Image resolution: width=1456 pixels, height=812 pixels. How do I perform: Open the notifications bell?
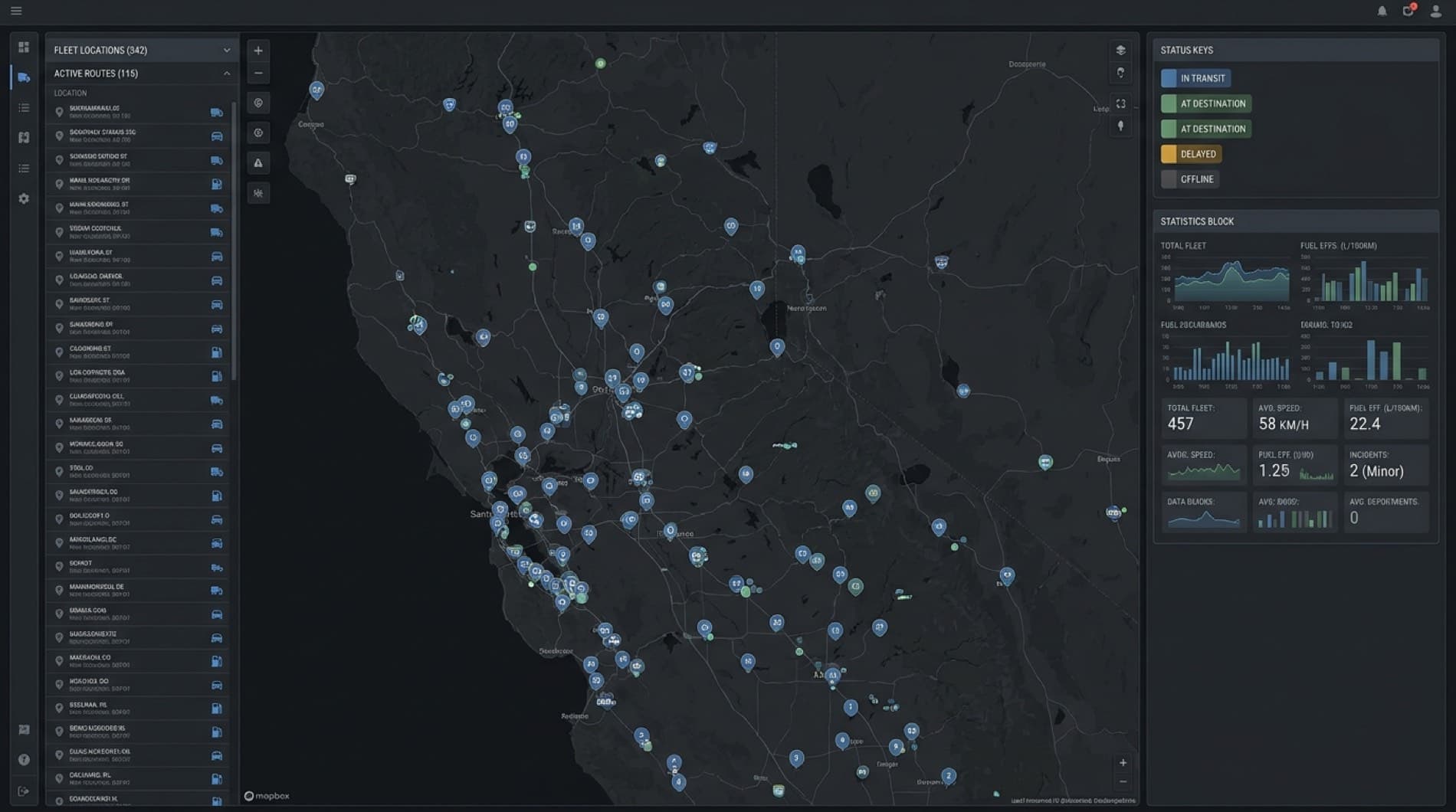click(x=1382, y=11)
